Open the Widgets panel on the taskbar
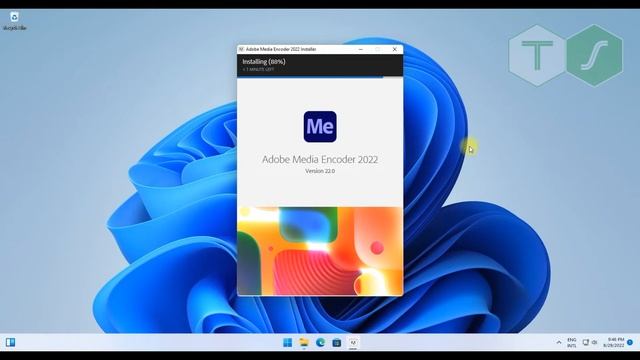 (11, 342)
